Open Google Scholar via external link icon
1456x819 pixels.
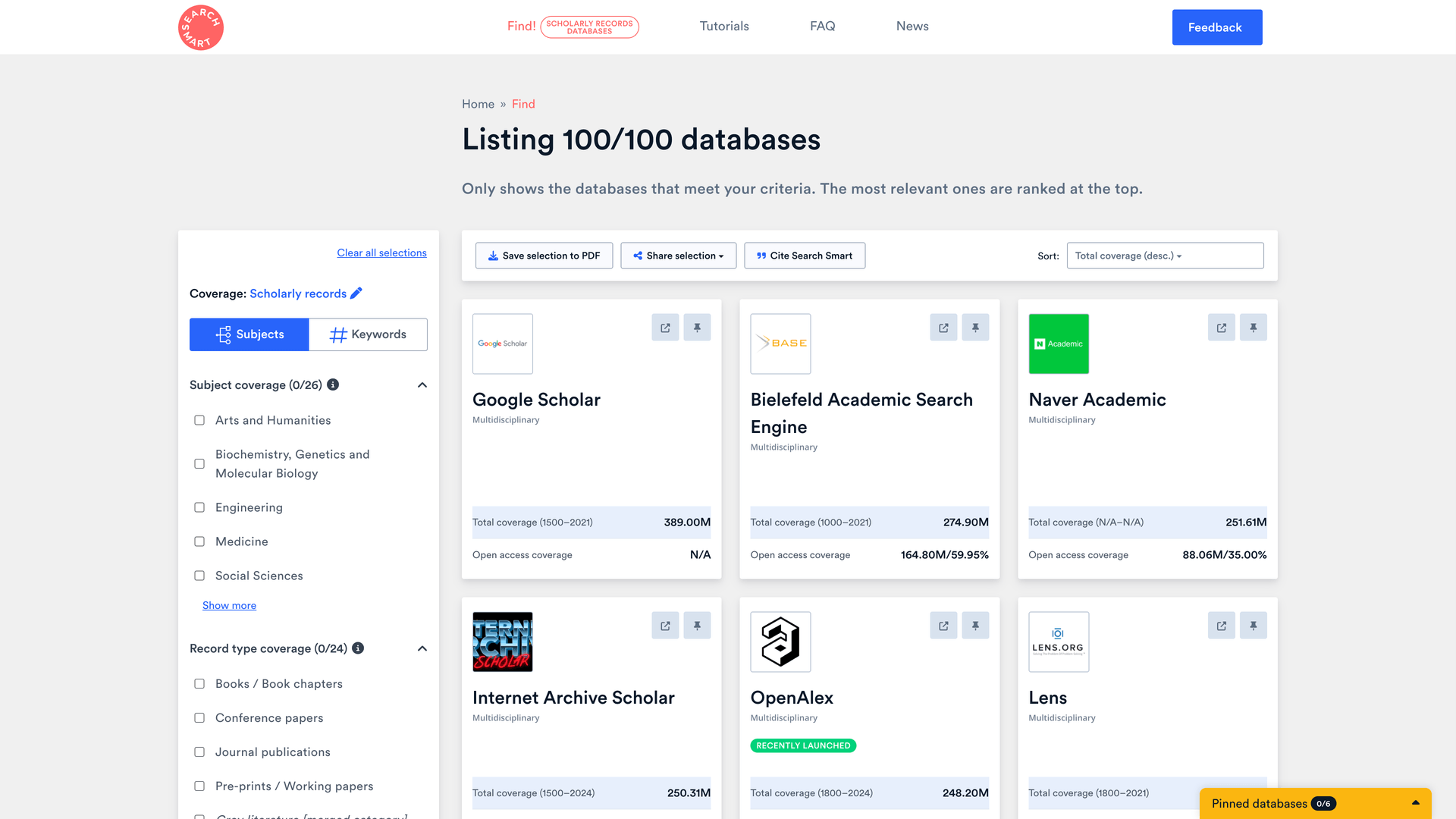click(665, 327)
